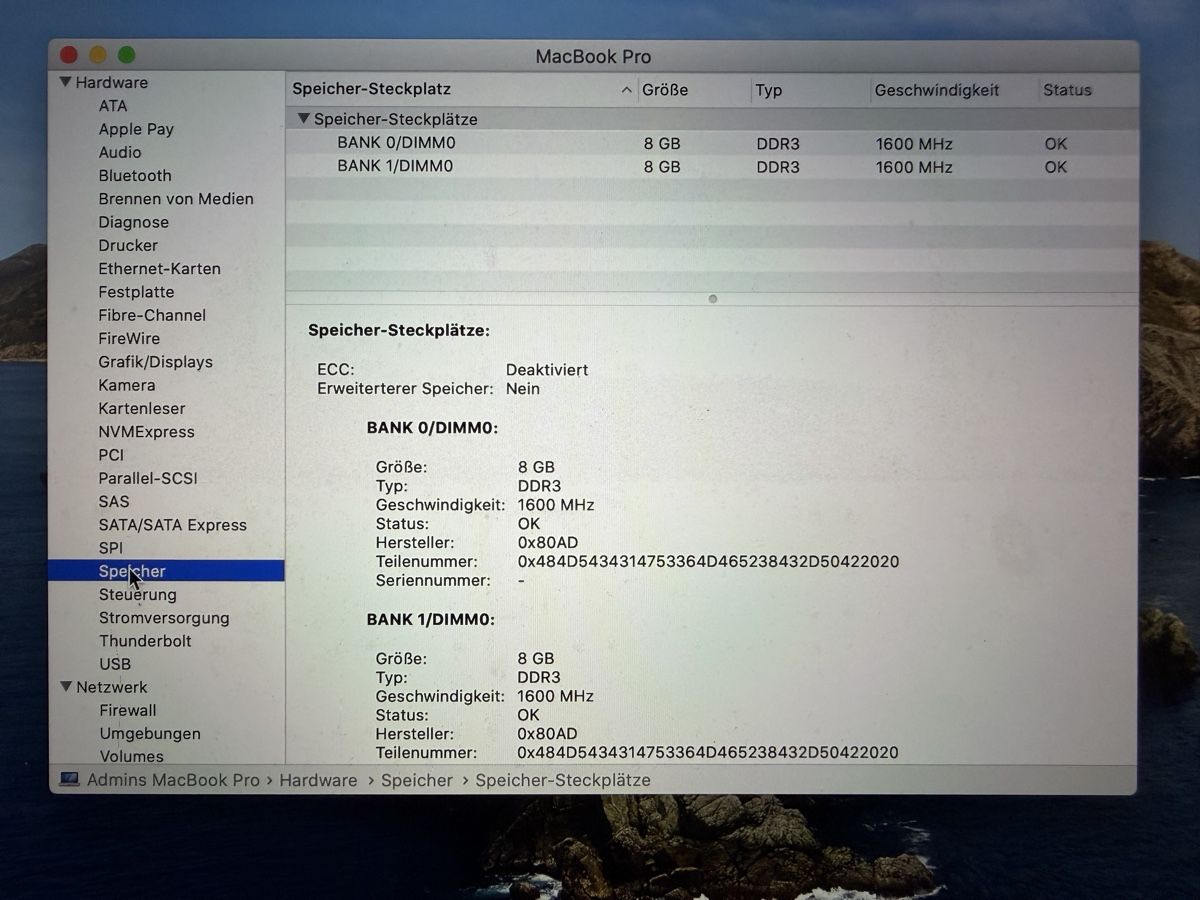Screen dimensions: 1200x900
Task: Toggle the sort direction arrow on Speicher-Steckplatz
Action: click(626, 90)
